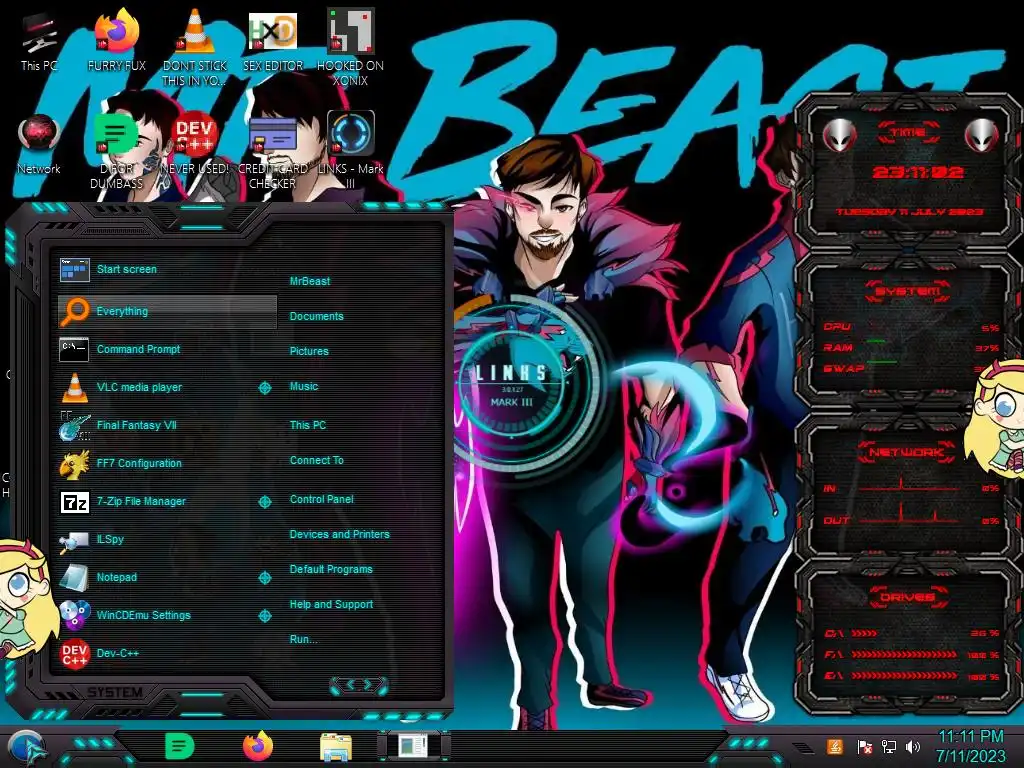The height and width of the screenshot is (768, 1024).
Task: Open FF7 Configuration from start menu
Action: [168, 463]
